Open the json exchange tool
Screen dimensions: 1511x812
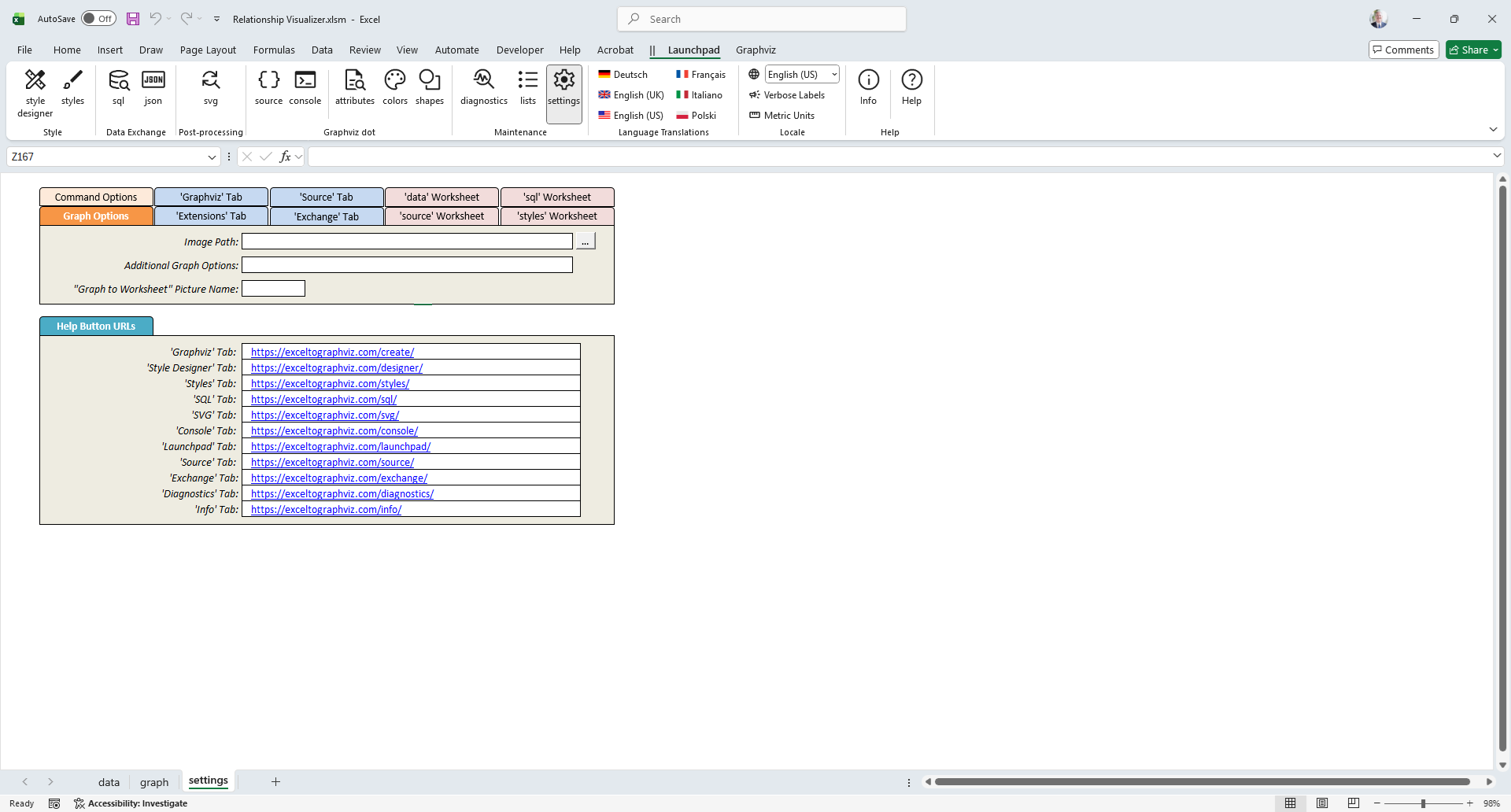pyautogui.click(x=153, y=87)
